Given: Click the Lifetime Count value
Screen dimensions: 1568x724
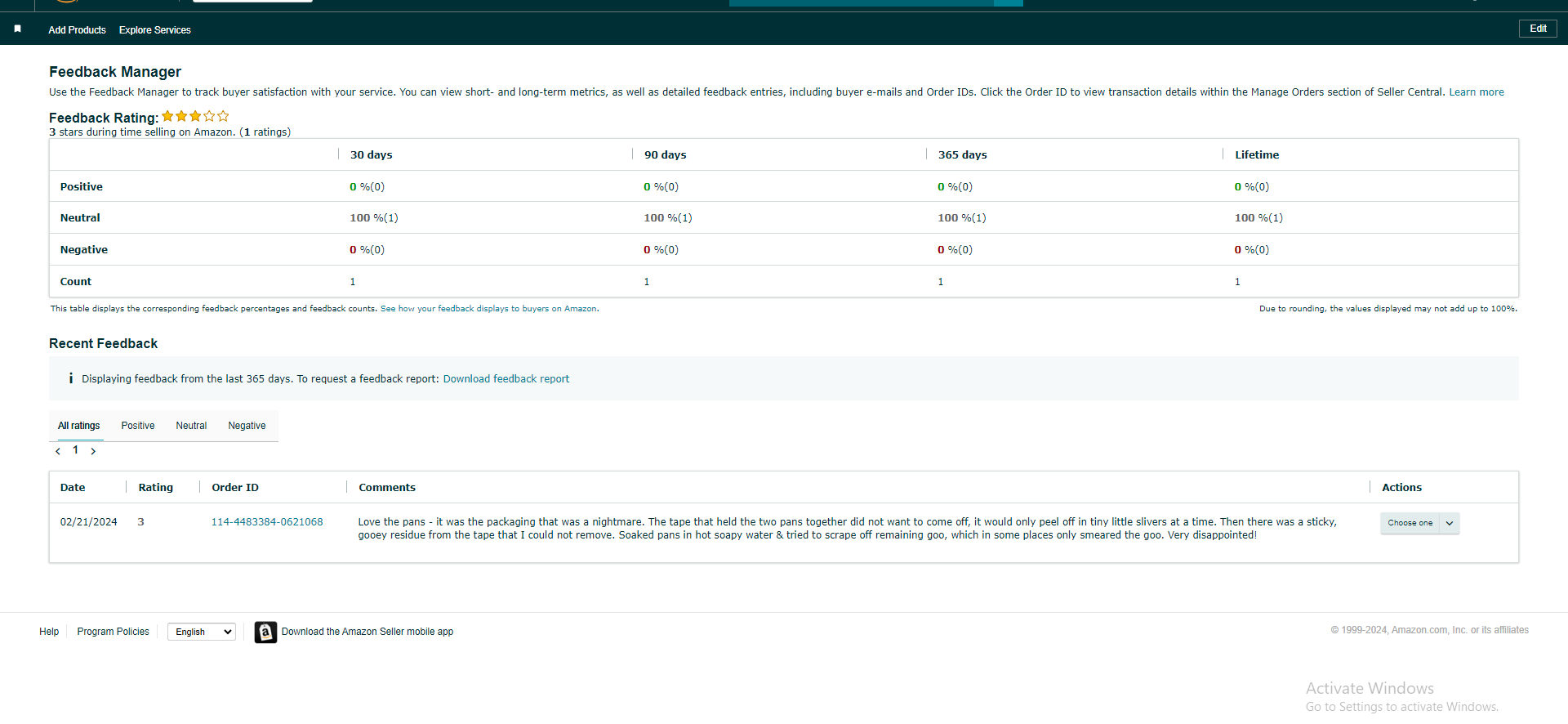Looking at the screenshot, I should 1237,282.
